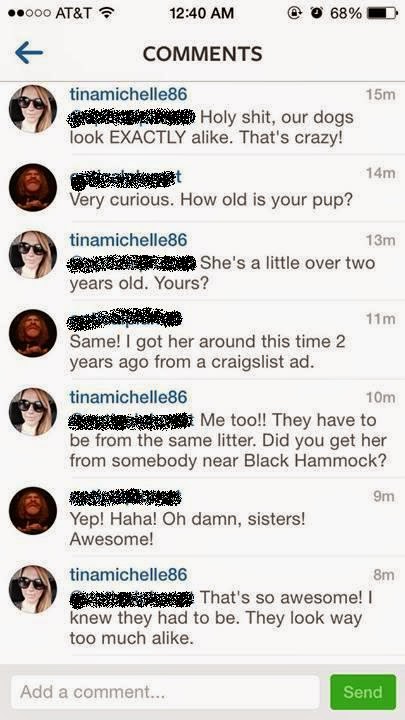Tap the Wi-Fi status icon
Viewport: 405px width, 720px height.
coord(107,13)
